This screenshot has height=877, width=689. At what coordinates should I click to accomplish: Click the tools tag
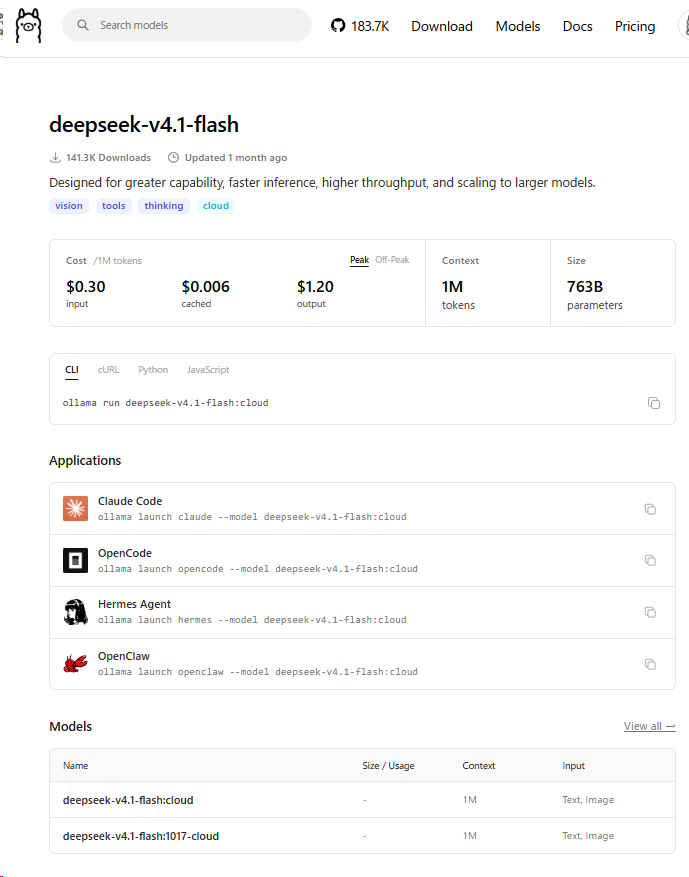tap(114, 206)
